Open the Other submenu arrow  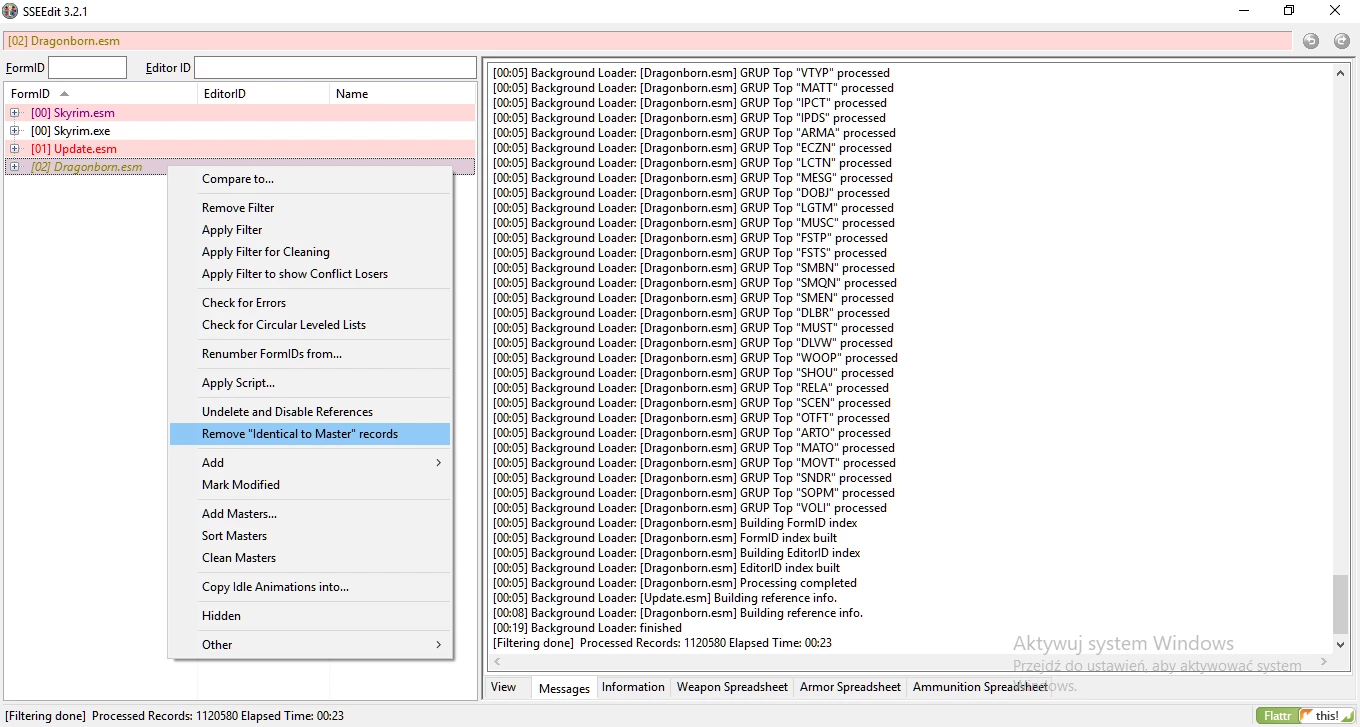tap(438, 645)
